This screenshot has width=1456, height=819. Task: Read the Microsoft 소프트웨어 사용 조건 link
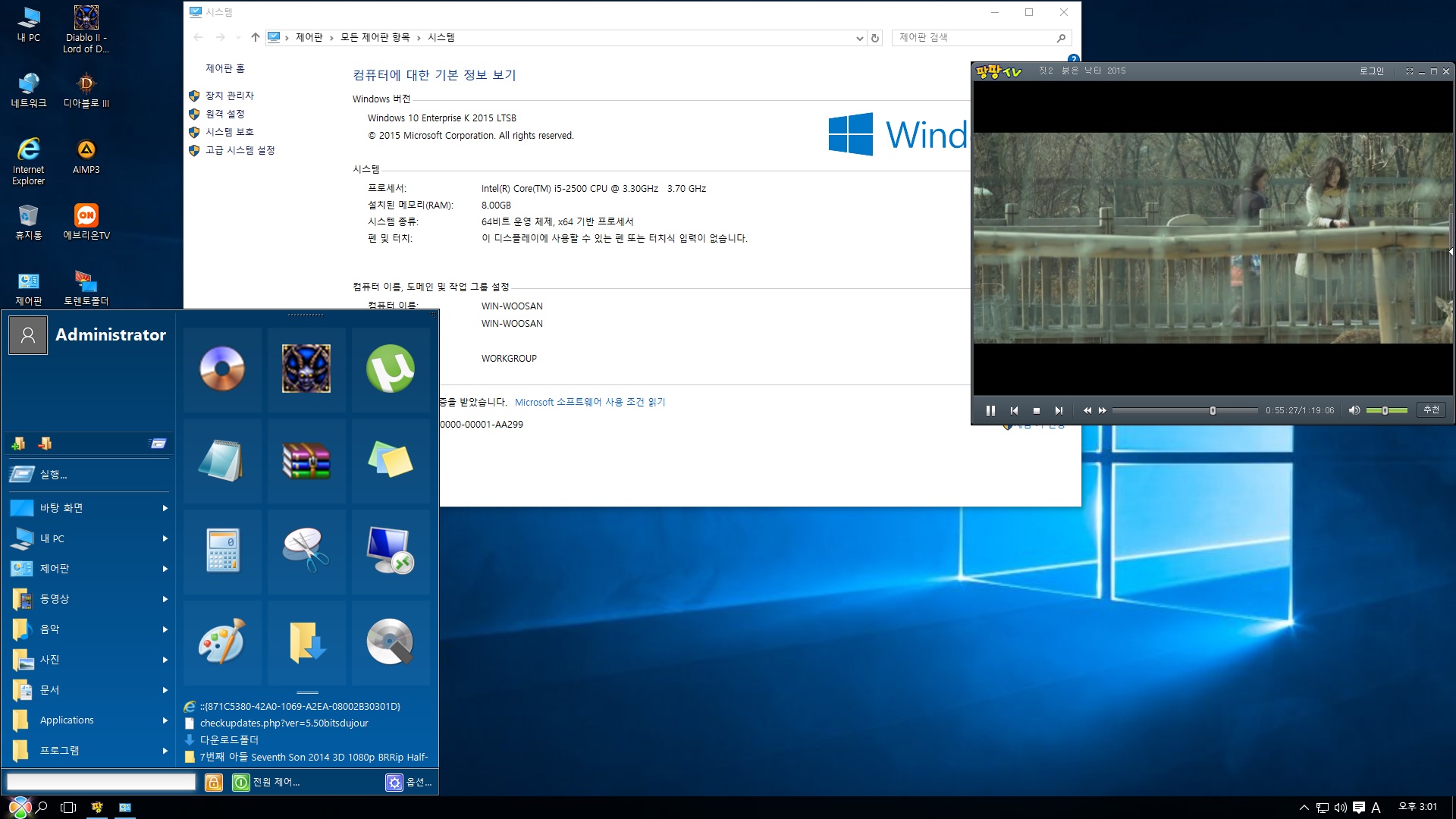point(590,402)
